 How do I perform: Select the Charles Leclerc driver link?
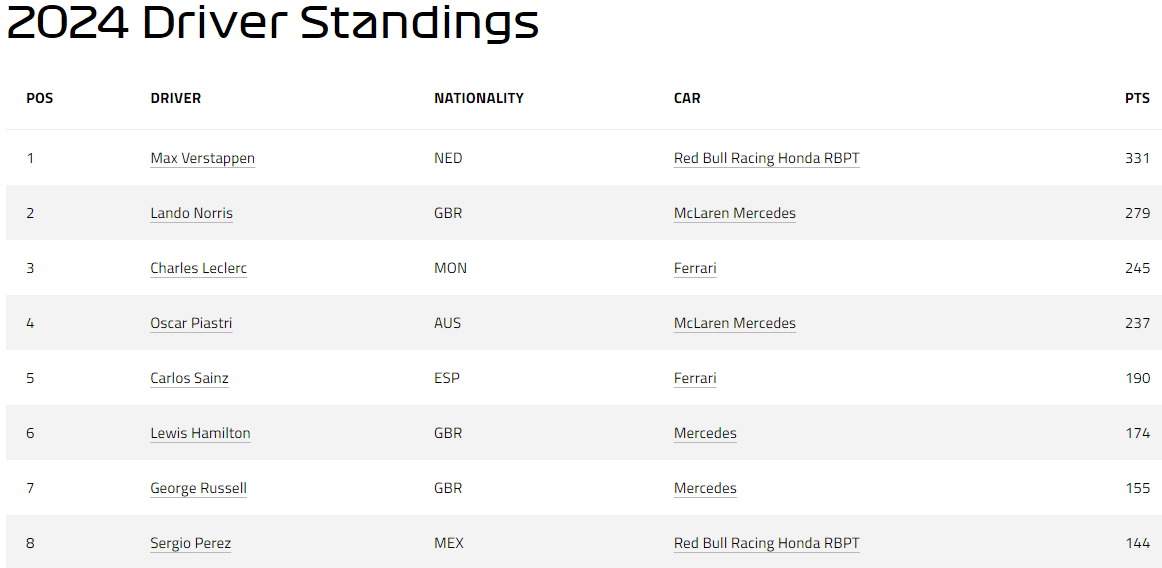click(198, 268)
